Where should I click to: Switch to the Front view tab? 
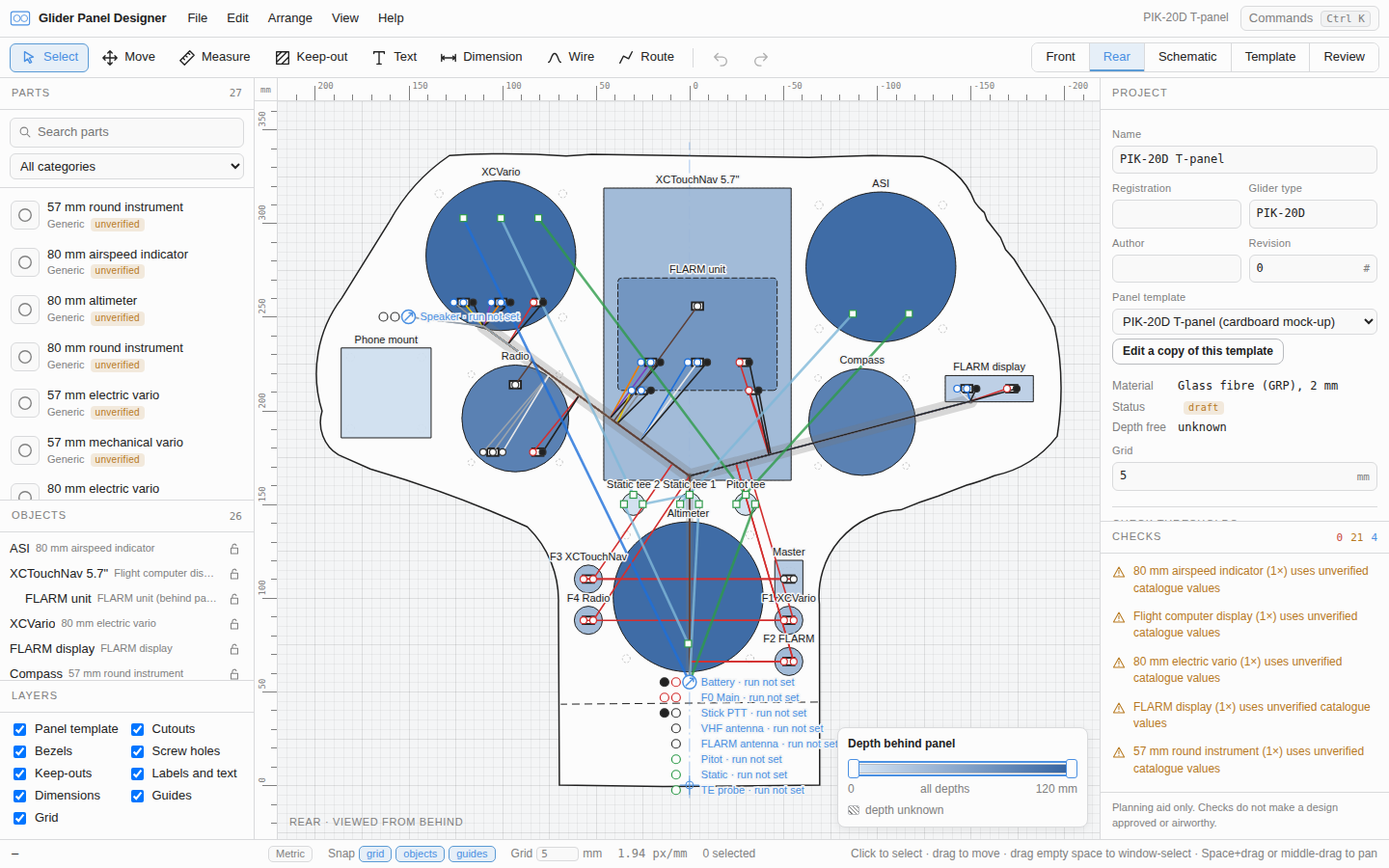(x=1061, y=57)
